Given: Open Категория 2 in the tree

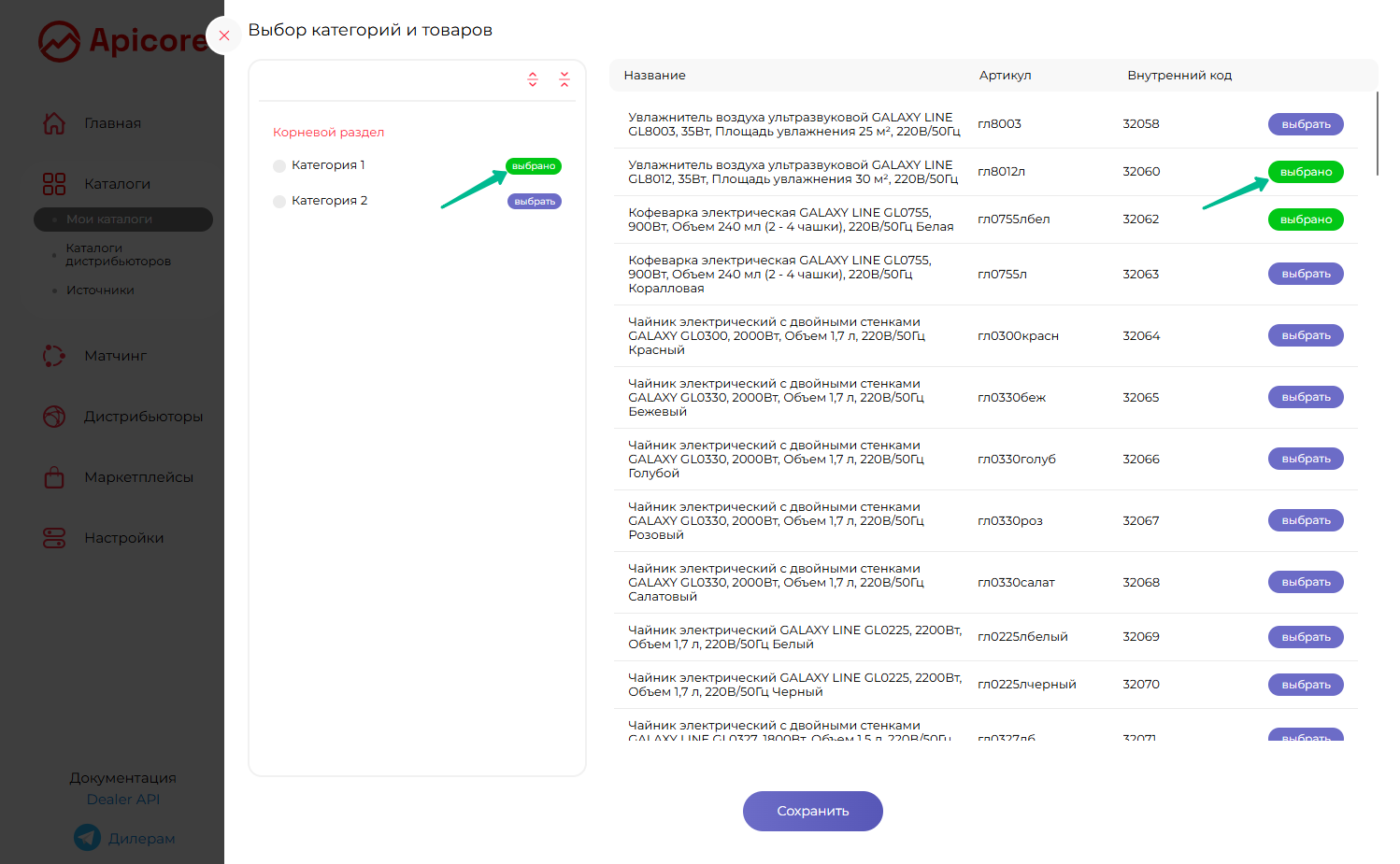Looking at the screenshot, I should (x=329, y=201).
